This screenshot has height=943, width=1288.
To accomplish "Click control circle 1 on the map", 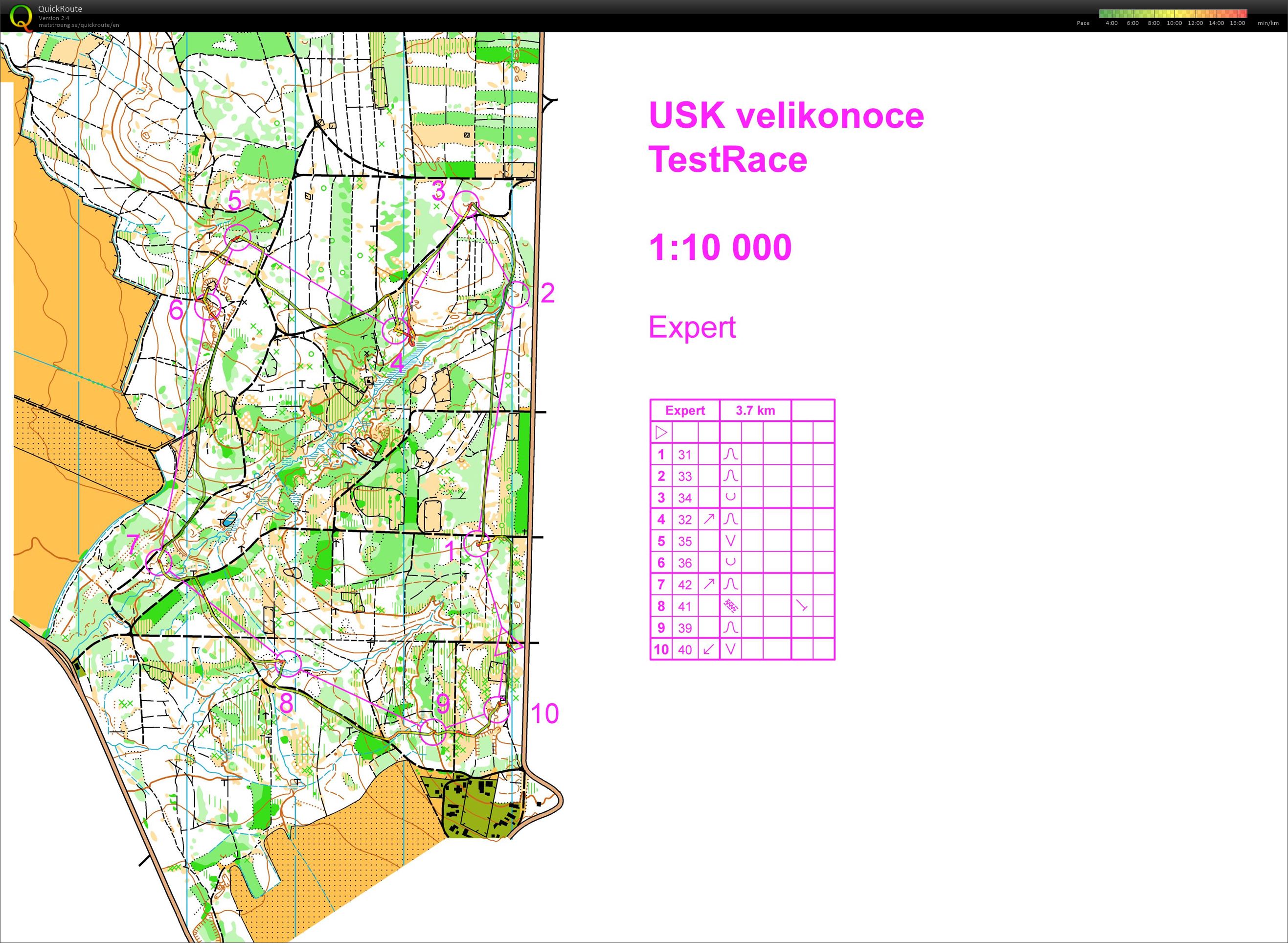I will pos(476,543).
